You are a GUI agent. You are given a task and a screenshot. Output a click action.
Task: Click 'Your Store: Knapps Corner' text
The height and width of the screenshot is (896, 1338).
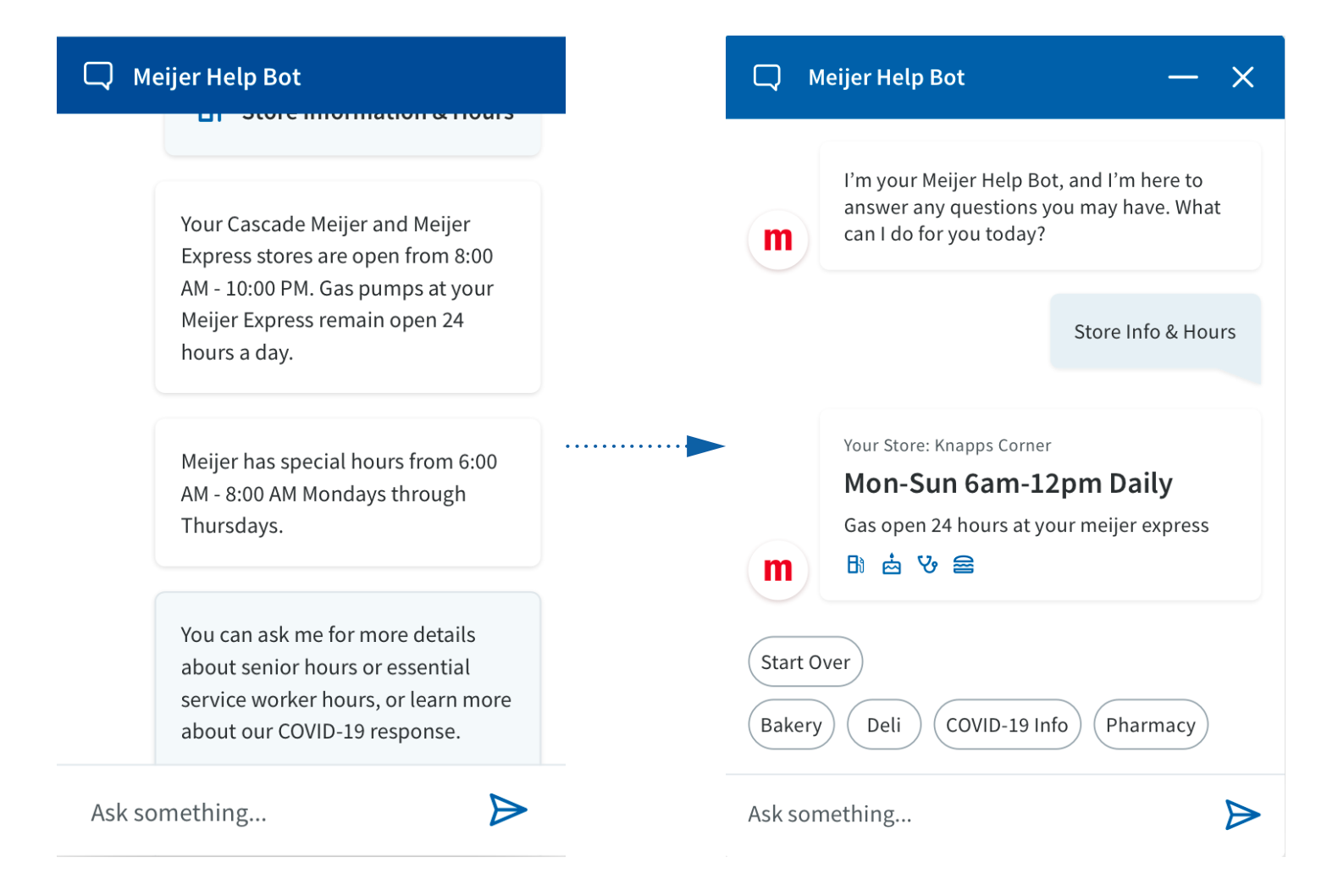point(947,445)
